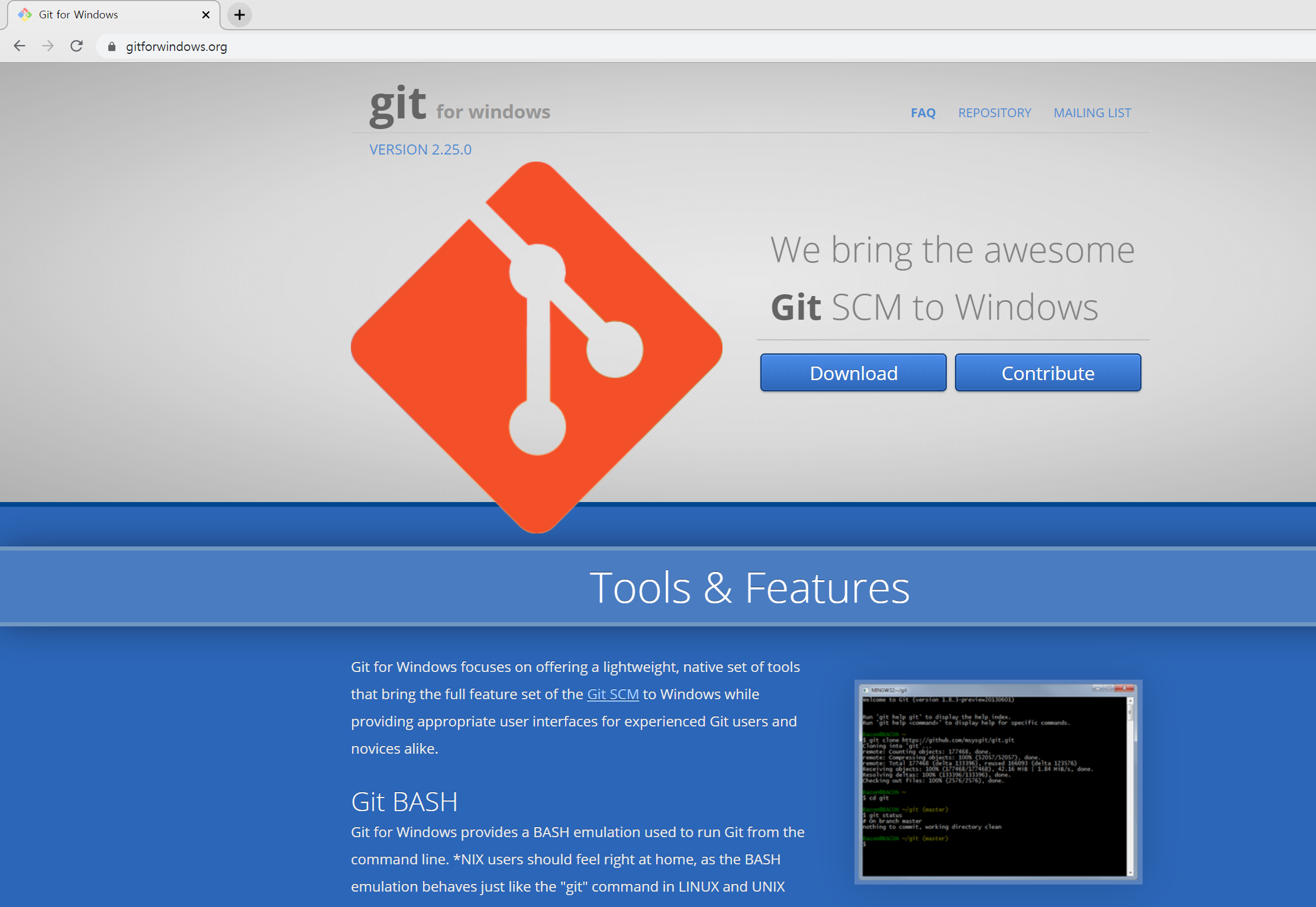The image size is (1316, 907).
Task: Click the browser forward arrow
Action: (x=48, y=46)
